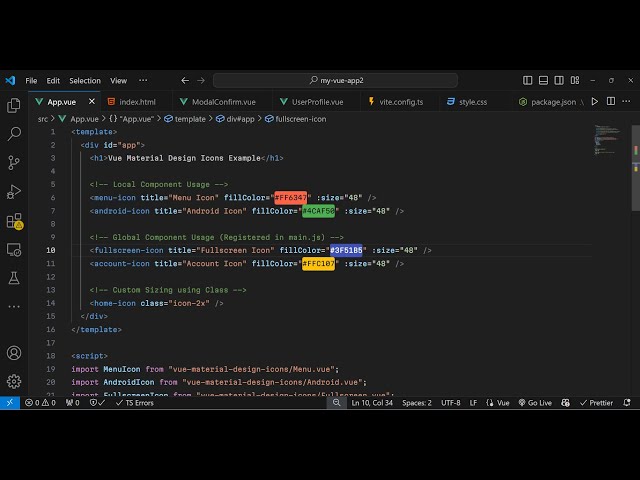Open the Selection menu

[x=85, y=80]
